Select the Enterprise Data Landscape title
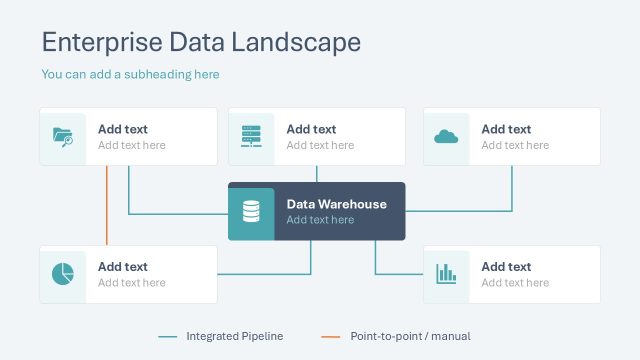640x360 pixels. (201, 42)
